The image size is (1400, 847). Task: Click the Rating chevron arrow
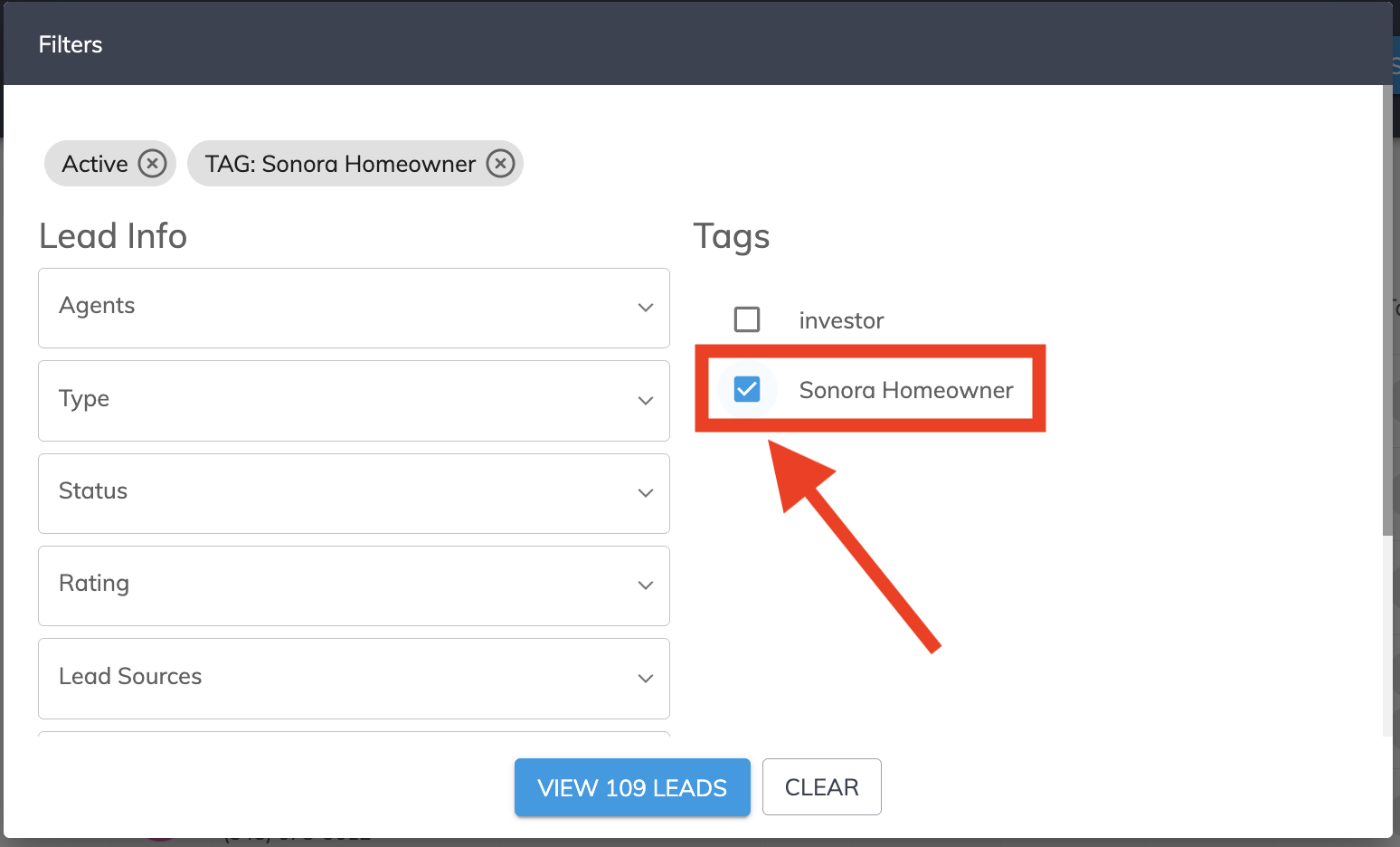point(646,585)
